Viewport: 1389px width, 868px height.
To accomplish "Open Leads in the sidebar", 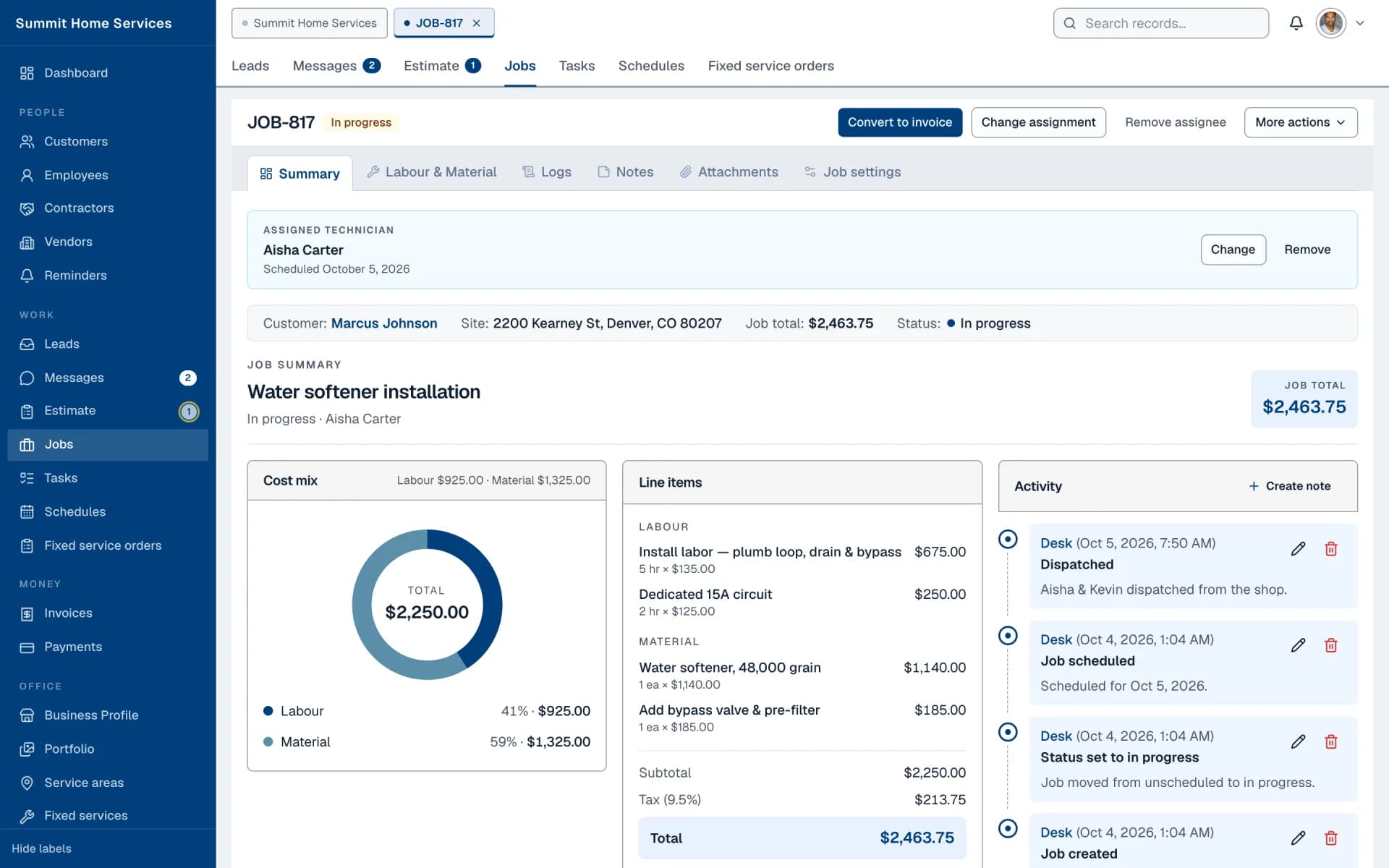I will 108,344.
